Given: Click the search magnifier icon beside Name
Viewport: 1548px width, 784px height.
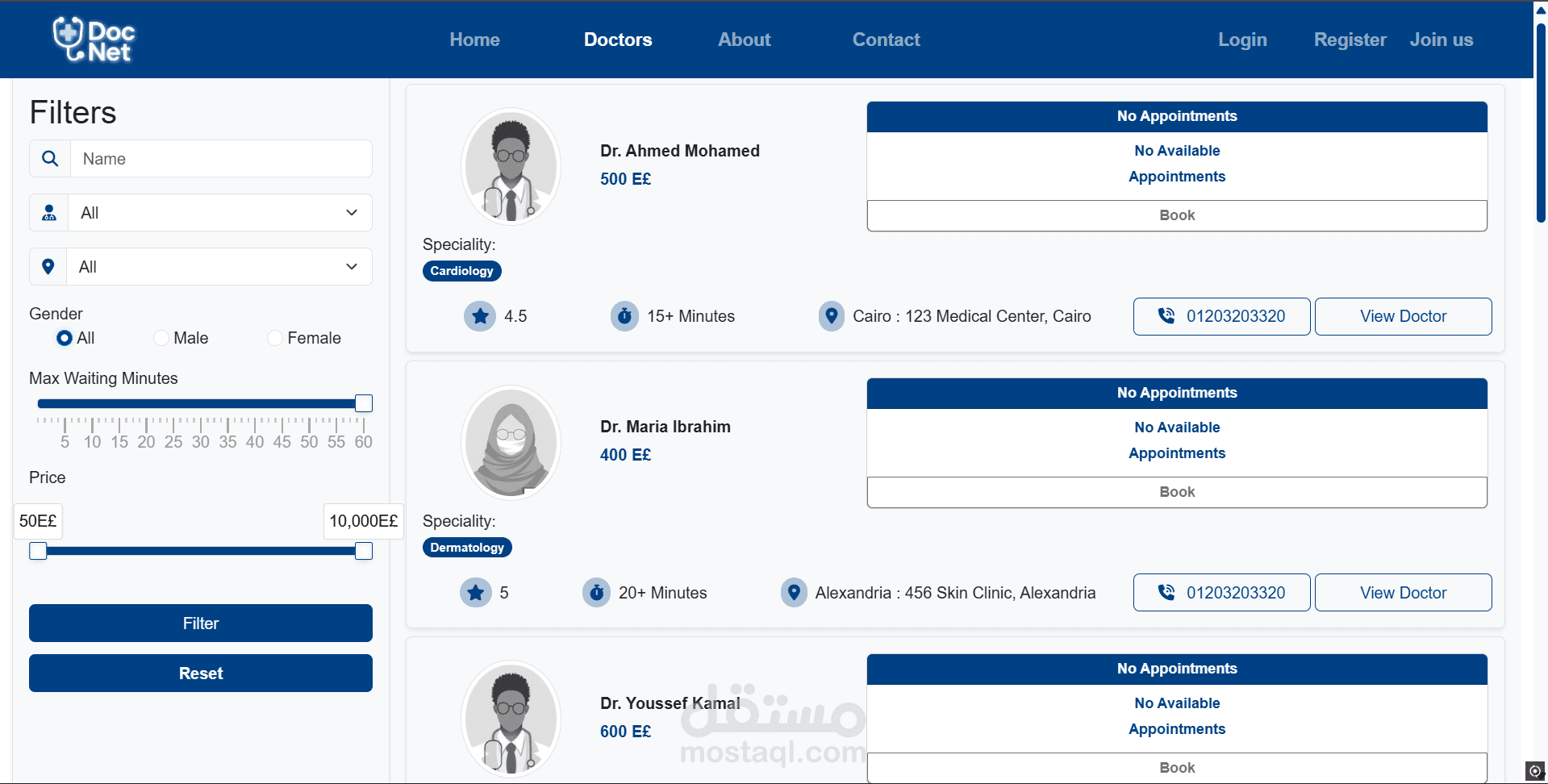Looking at the screenshot, I should [50, 159].
